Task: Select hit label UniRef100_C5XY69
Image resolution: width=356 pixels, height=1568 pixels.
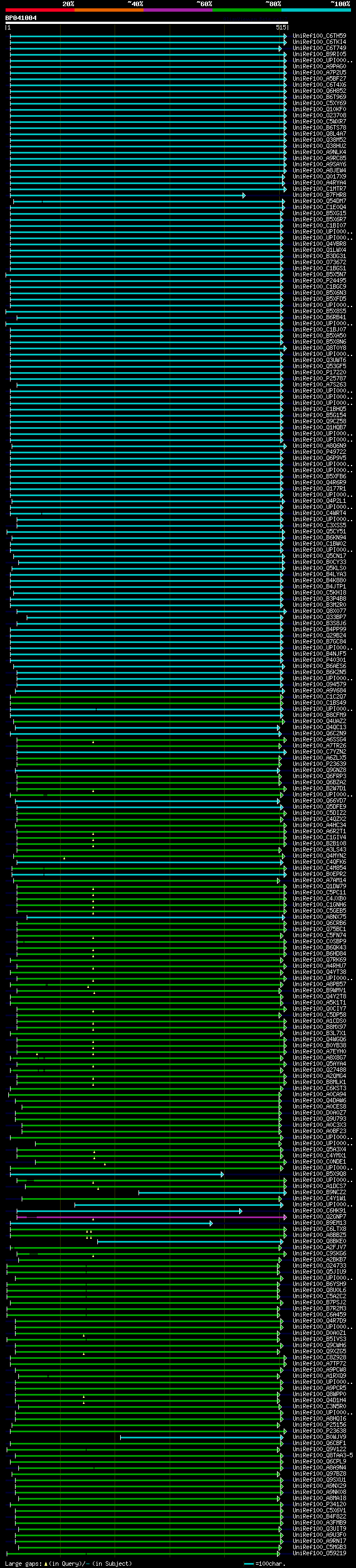Action: tap(319, 103)
